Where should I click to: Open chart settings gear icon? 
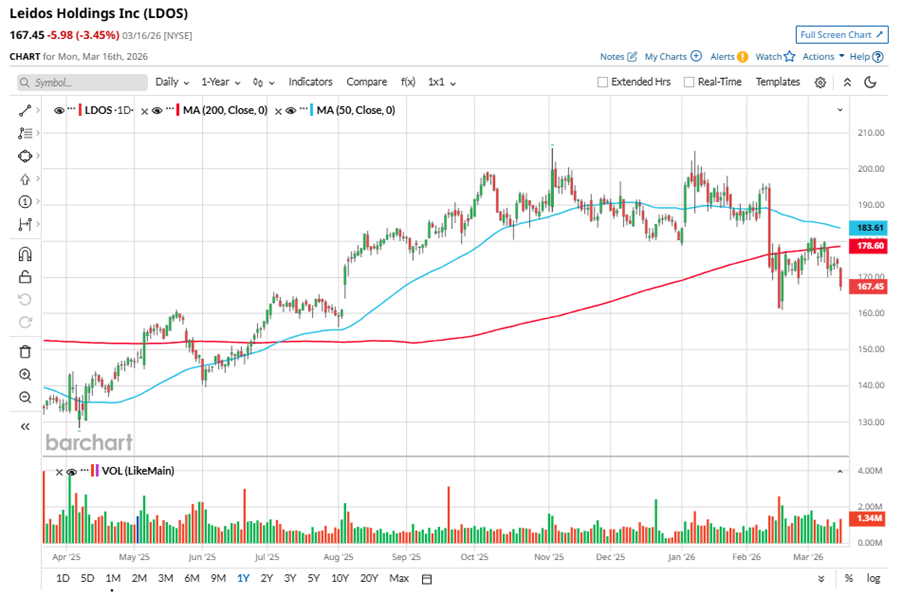pos(820,82)
